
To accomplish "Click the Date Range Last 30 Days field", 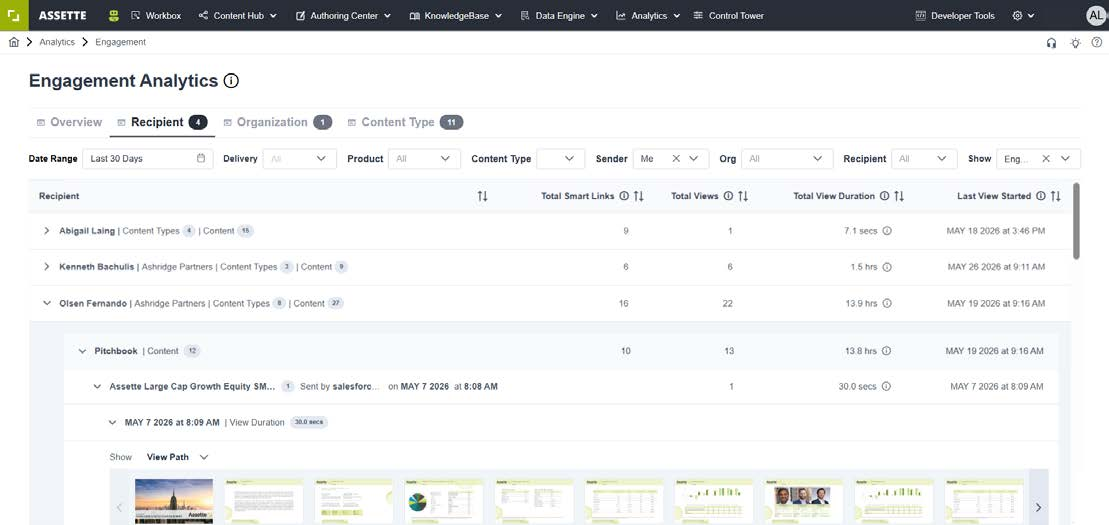I will [148, 158].
